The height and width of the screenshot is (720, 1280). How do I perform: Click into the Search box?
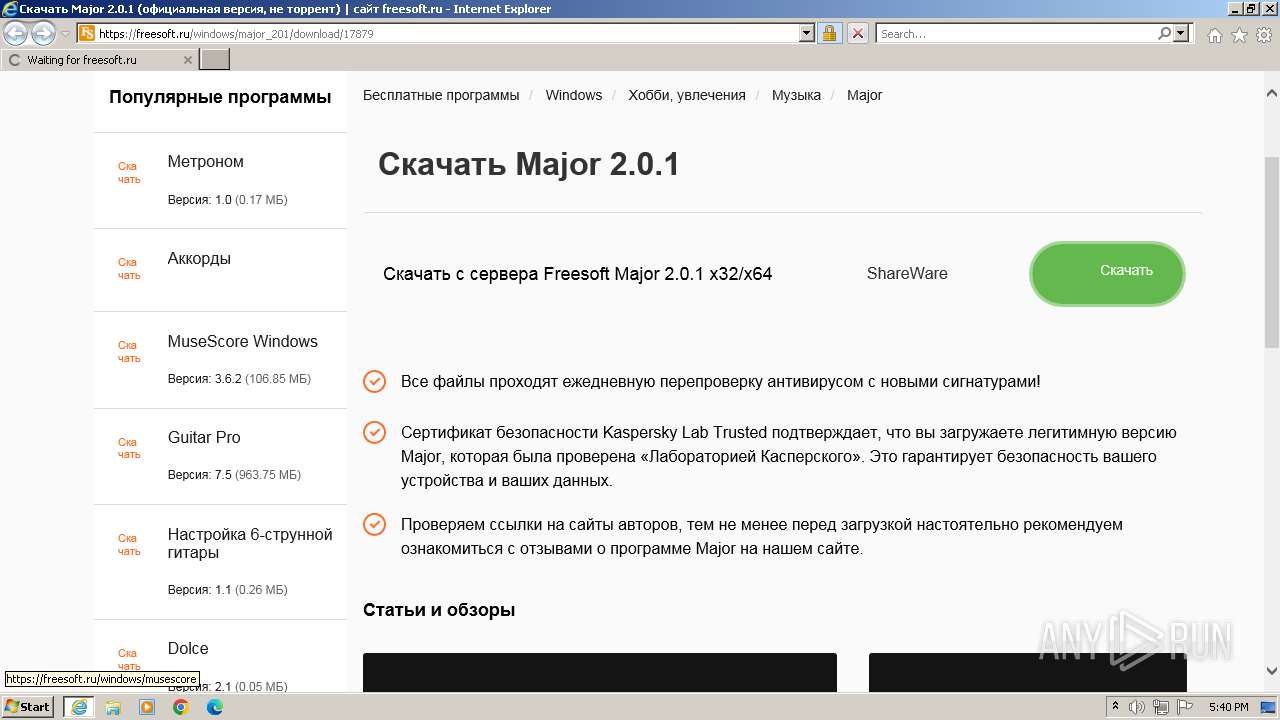(x=1016, y=33)
